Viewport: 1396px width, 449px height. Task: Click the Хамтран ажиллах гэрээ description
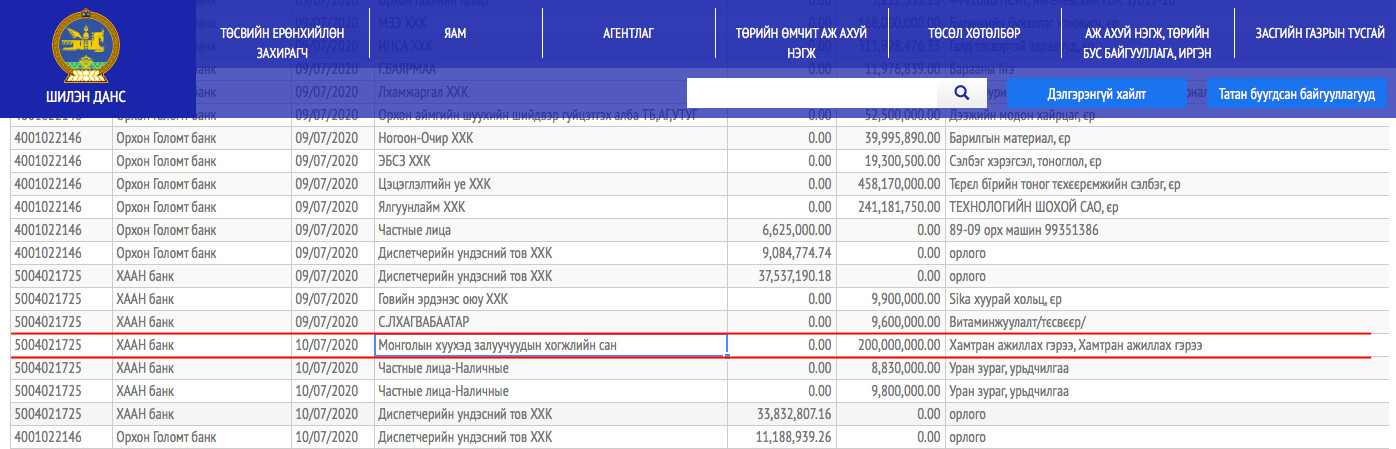pyautogui.click(x=1074, y=345)
